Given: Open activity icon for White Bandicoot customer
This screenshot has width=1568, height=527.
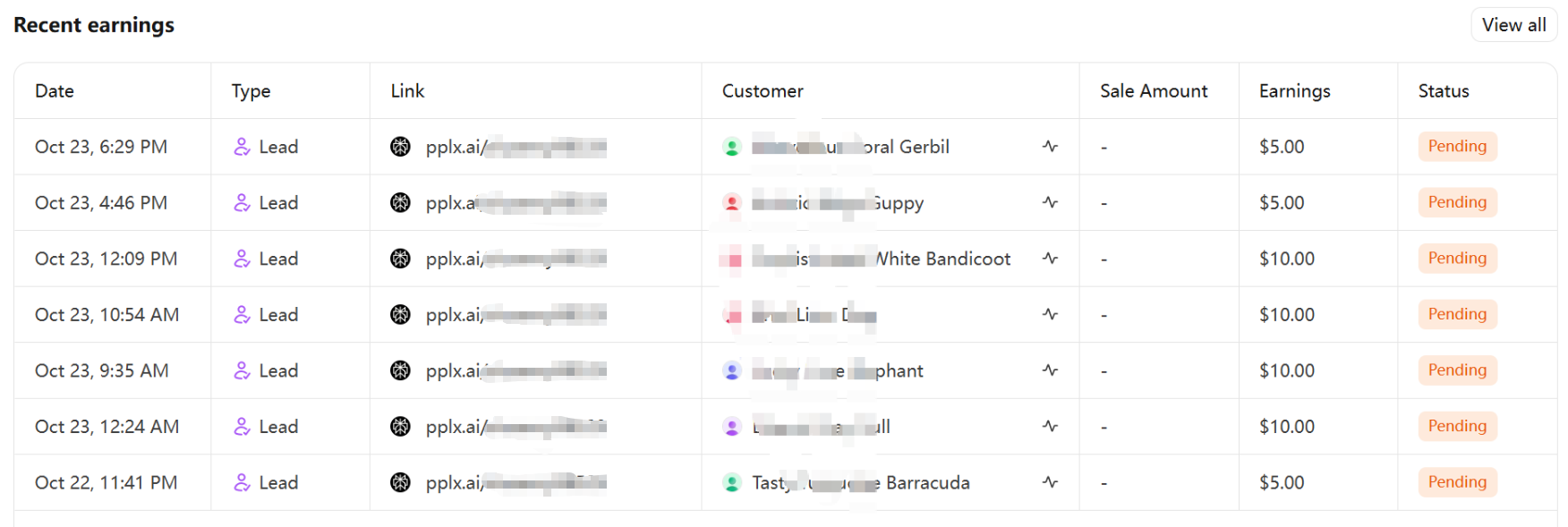Looking at the screenshot, I should (x=1050, y=259).
